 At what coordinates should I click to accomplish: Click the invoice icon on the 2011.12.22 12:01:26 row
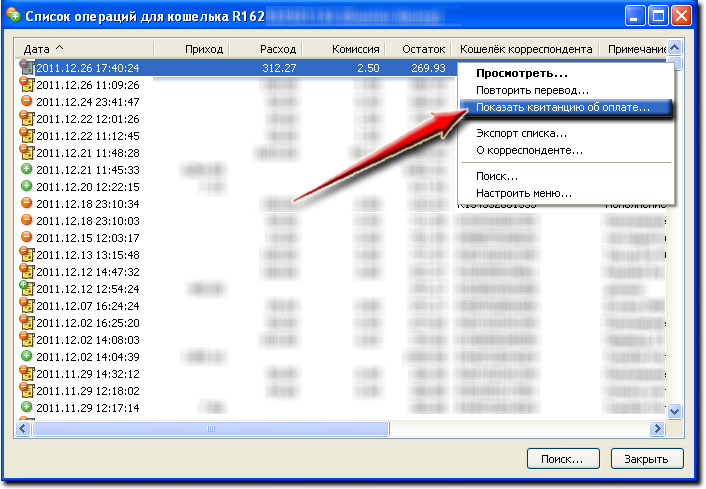pyautogui.click(x=27, y=119)
